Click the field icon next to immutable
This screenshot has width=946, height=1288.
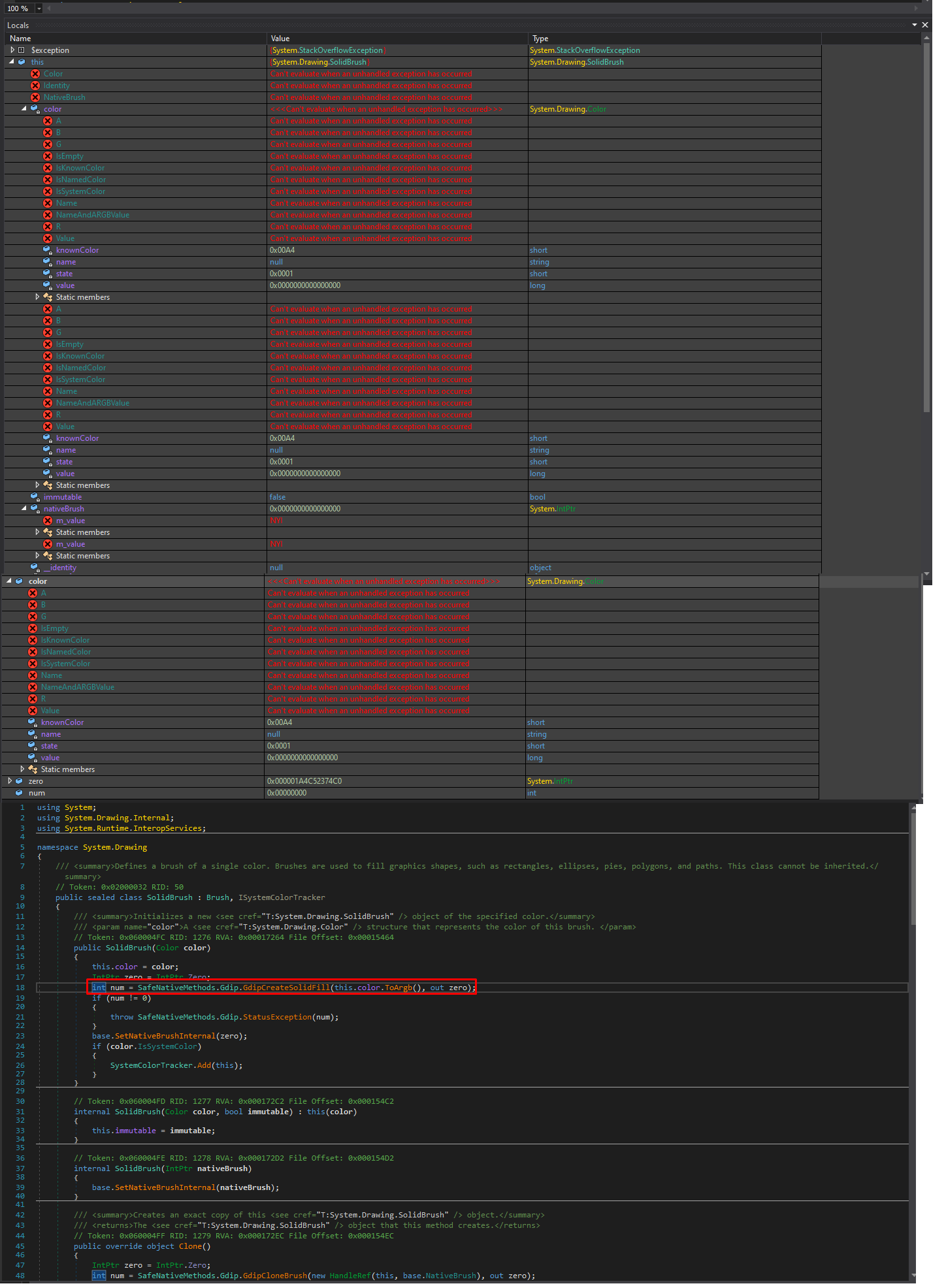[x=35, y=497]
